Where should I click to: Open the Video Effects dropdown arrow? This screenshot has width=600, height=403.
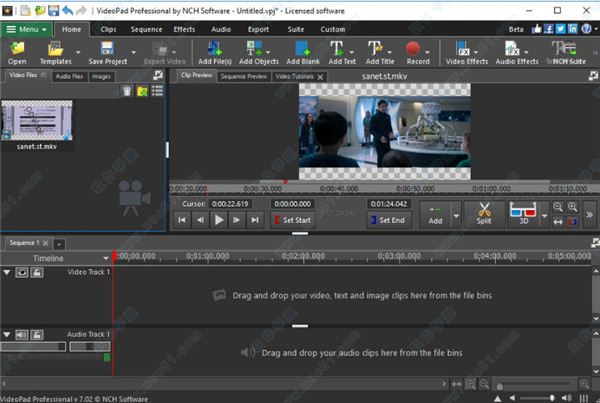(476, 52)
